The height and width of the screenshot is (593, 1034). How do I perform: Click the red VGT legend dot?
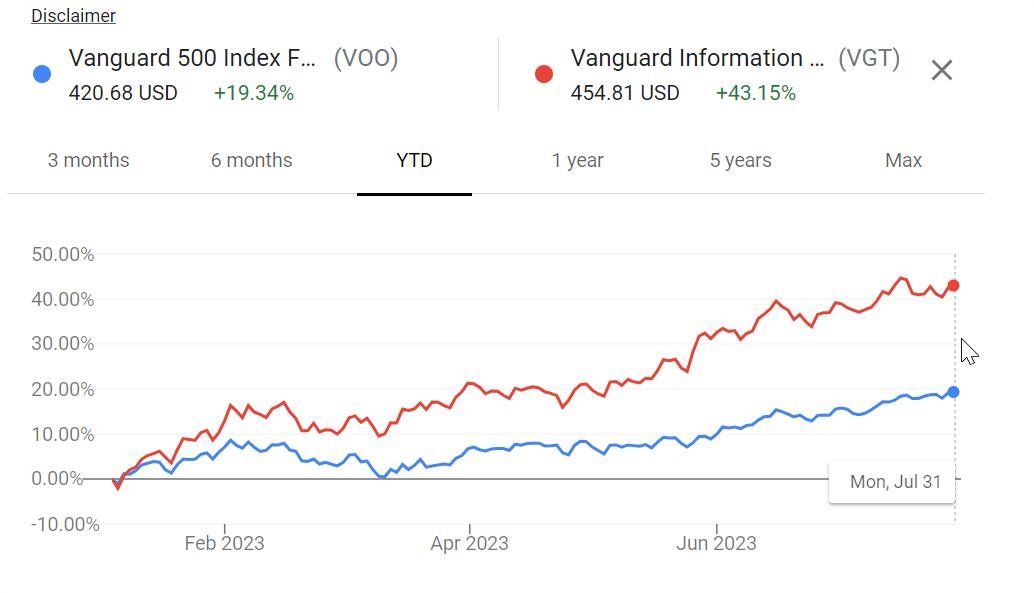click(x=544, y=74)
